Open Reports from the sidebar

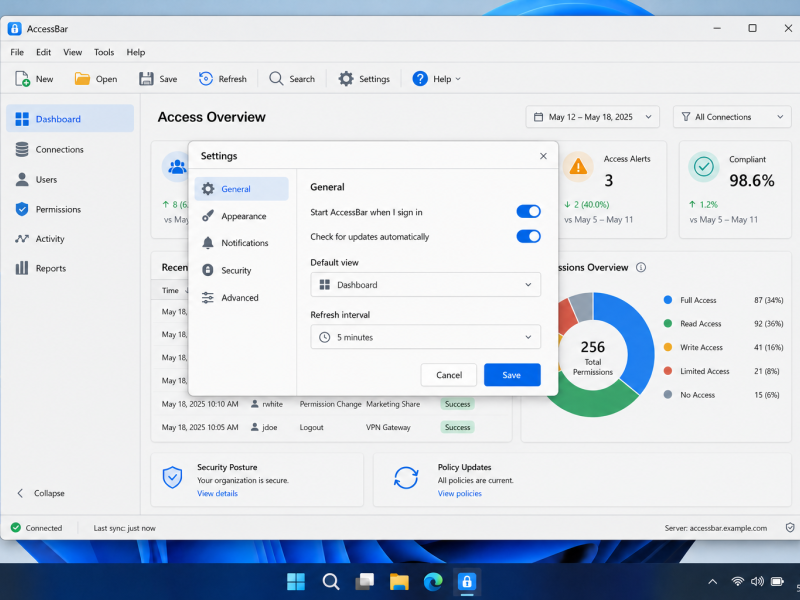[70, 268]
